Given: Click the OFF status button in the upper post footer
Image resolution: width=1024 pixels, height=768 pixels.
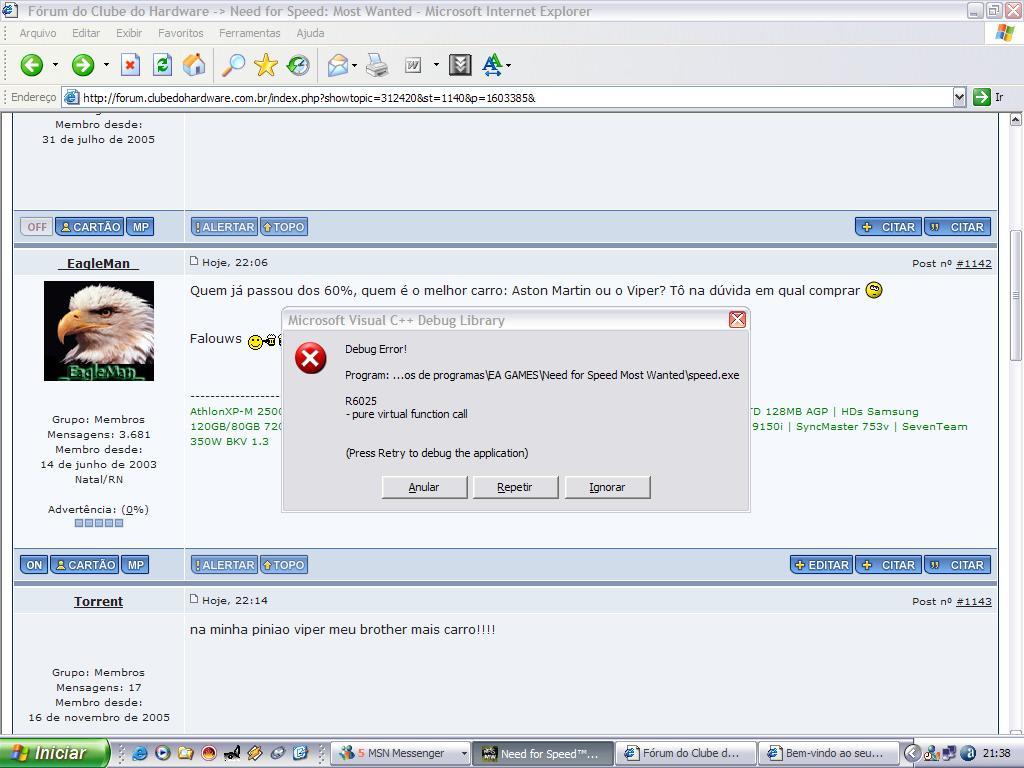Looking at the screenshot, I should tap(37, 227).
